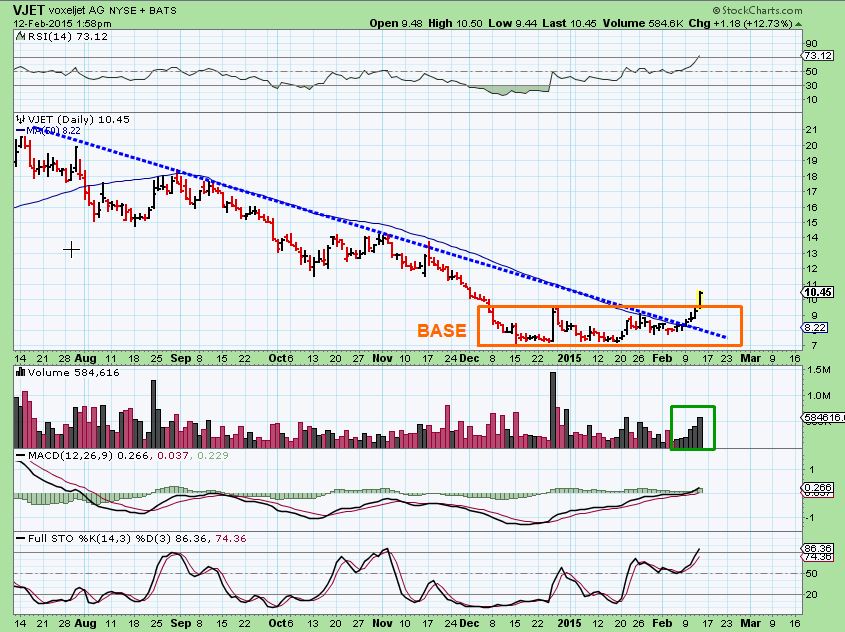845x632 pixels.
Task: Click the 'Last 10.45' quote value
Action: 570,23
